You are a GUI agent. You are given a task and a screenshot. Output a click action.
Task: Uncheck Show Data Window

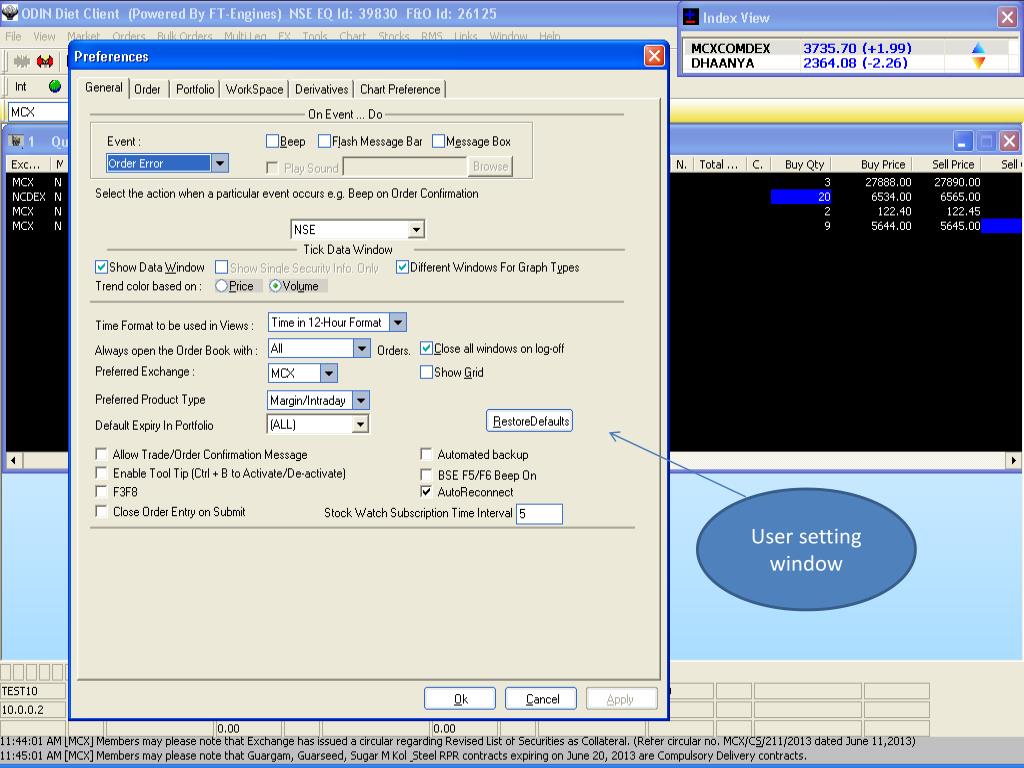(x=101, y=267)
